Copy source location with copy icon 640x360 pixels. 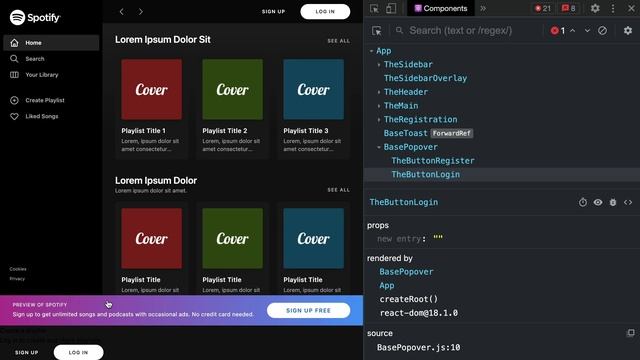pyautogui.click(x=631, y=333)
